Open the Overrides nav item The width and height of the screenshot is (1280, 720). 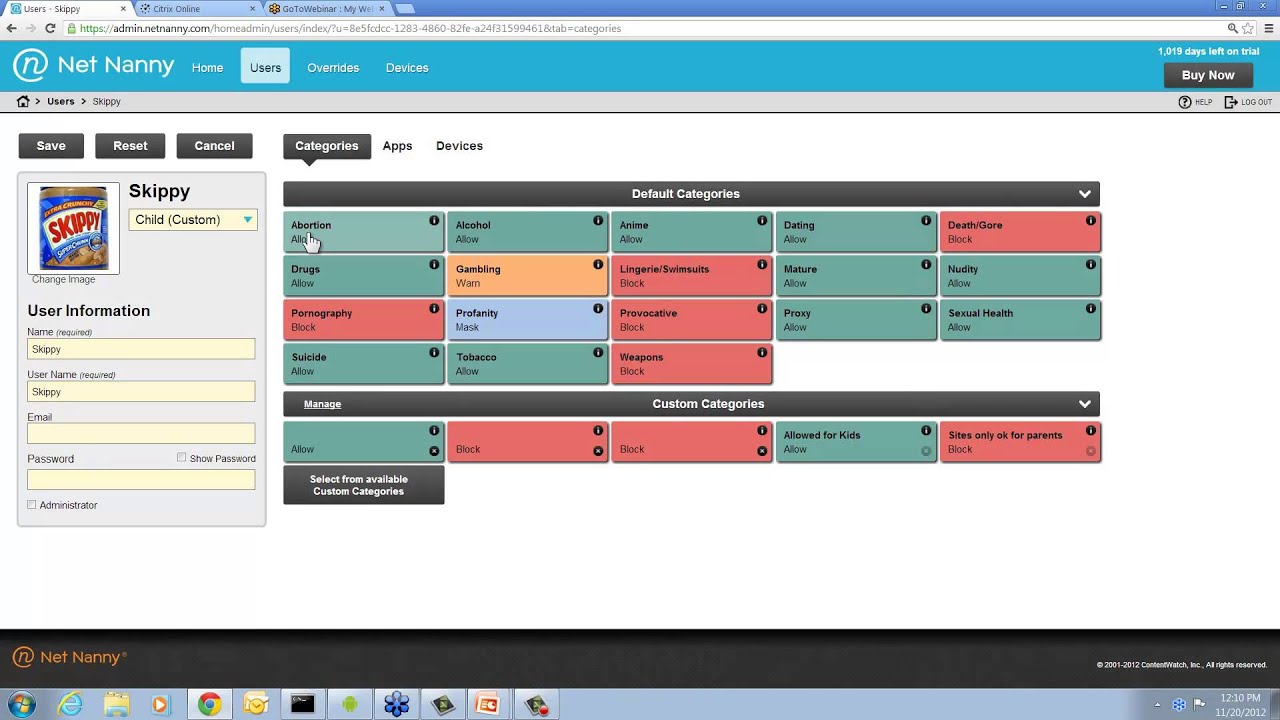pyautogui.click(x=333, y=68)
